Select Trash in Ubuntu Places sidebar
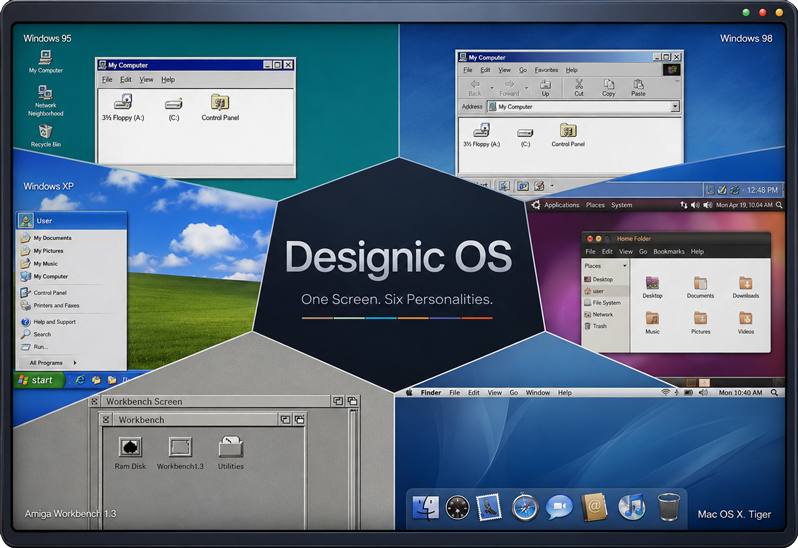 595,326
